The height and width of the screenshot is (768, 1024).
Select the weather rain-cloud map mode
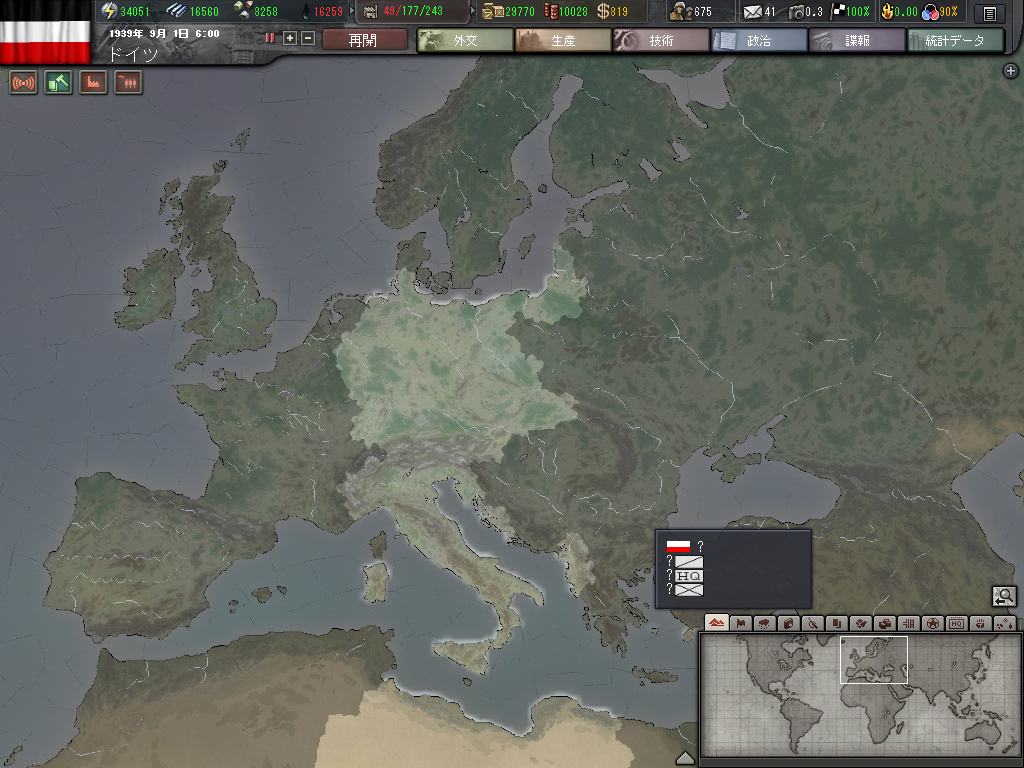(x=764, y=623)
